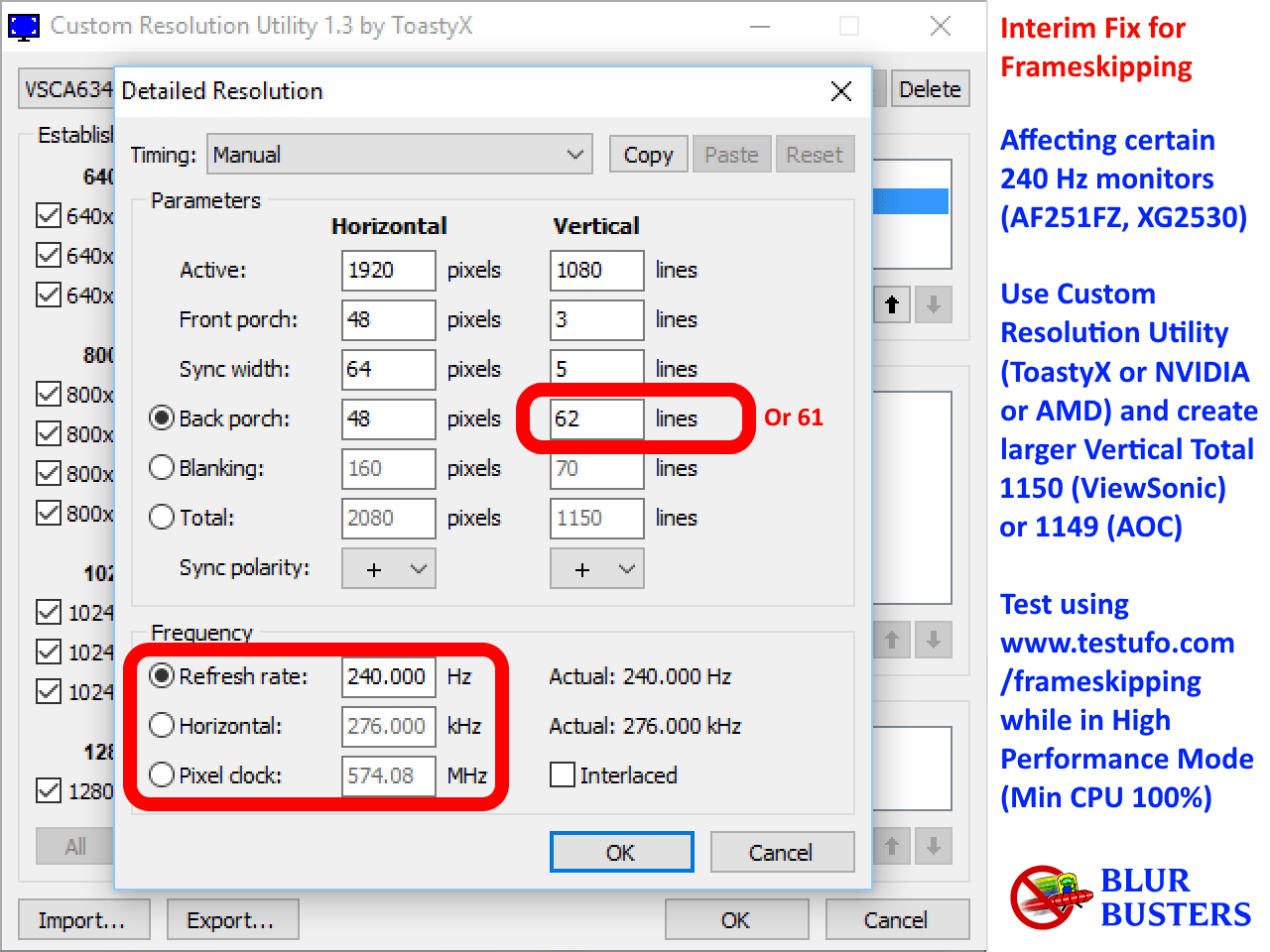The width and height of the screenshot is (1270, 952).
Task: Click the vertical Active field showing 1080
Action: 597,270
